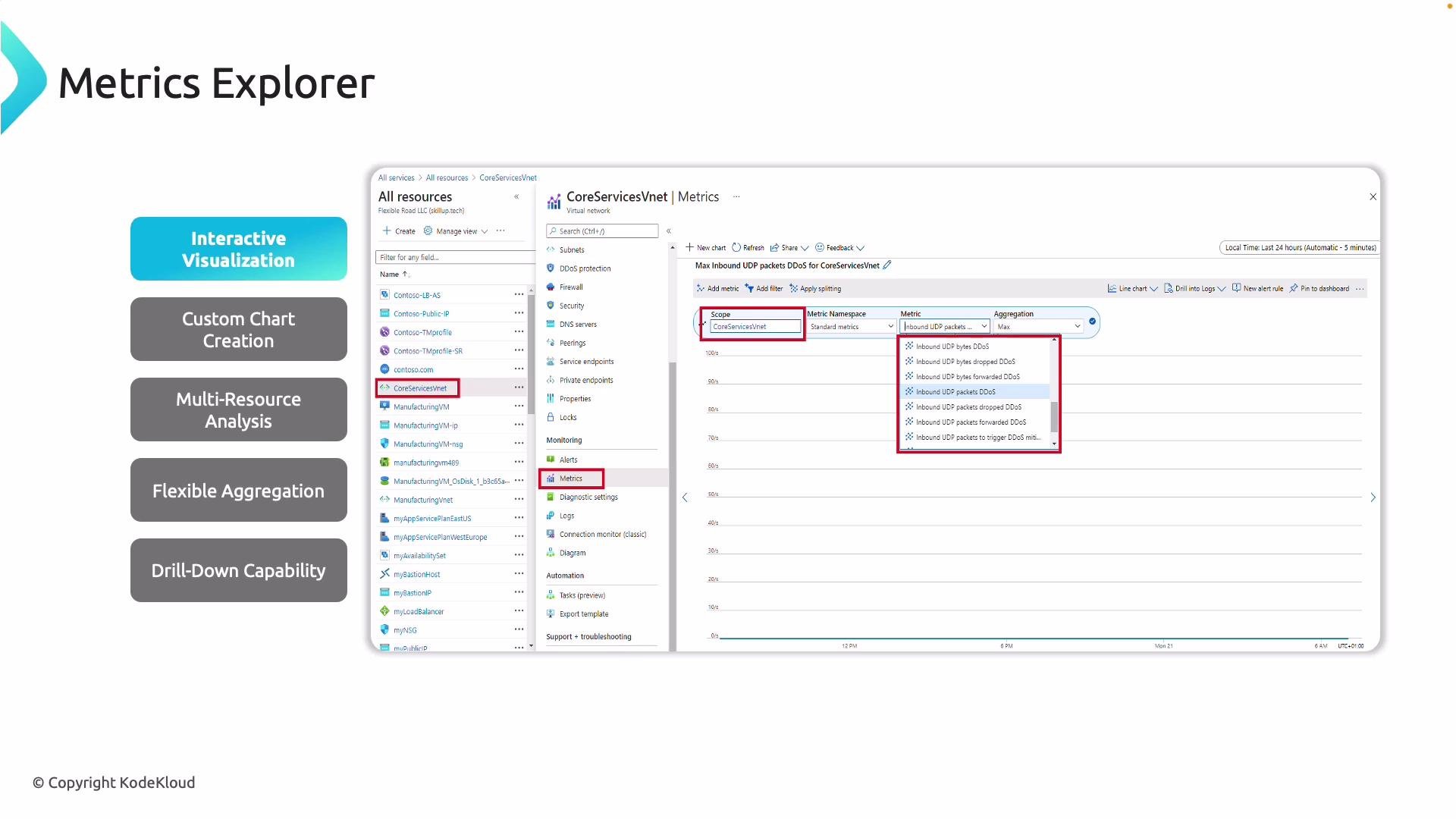Edit chart title pencil icon

coord(887,265)
